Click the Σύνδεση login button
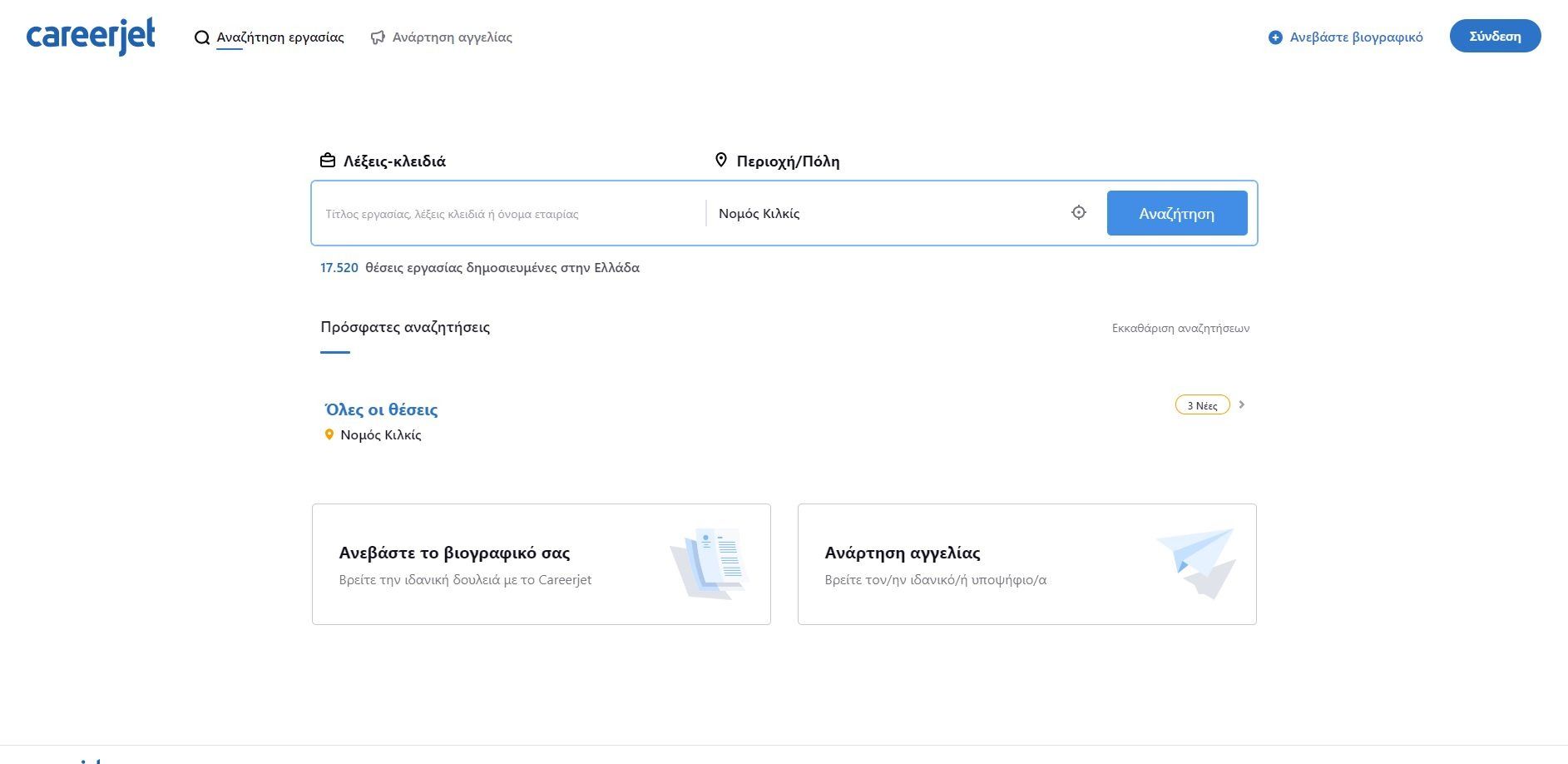Screen dimensions: 1568x764 click(1494, 37)
